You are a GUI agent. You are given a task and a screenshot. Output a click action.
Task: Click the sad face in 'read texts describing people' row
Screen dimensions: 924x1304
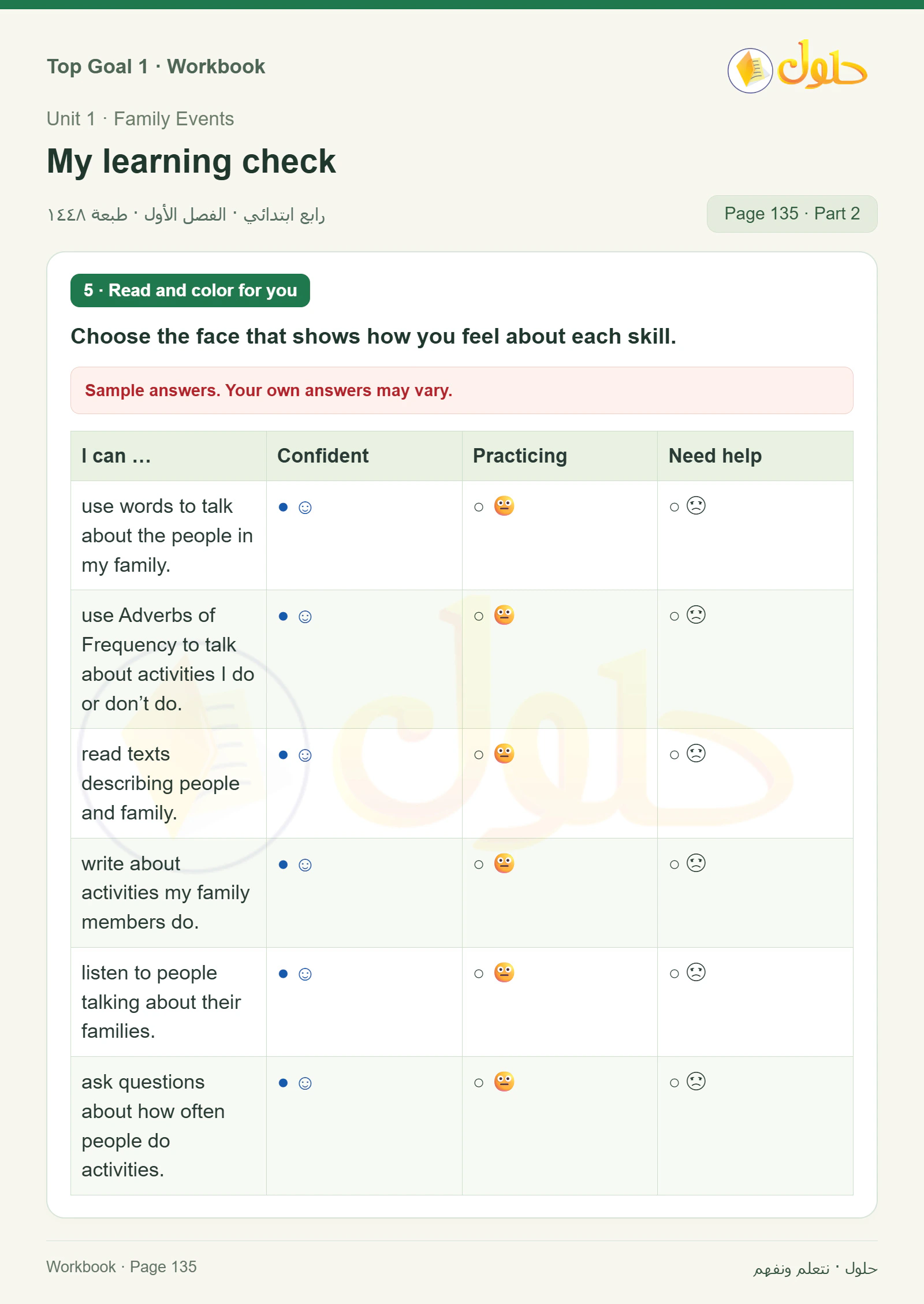pos(696,754)
